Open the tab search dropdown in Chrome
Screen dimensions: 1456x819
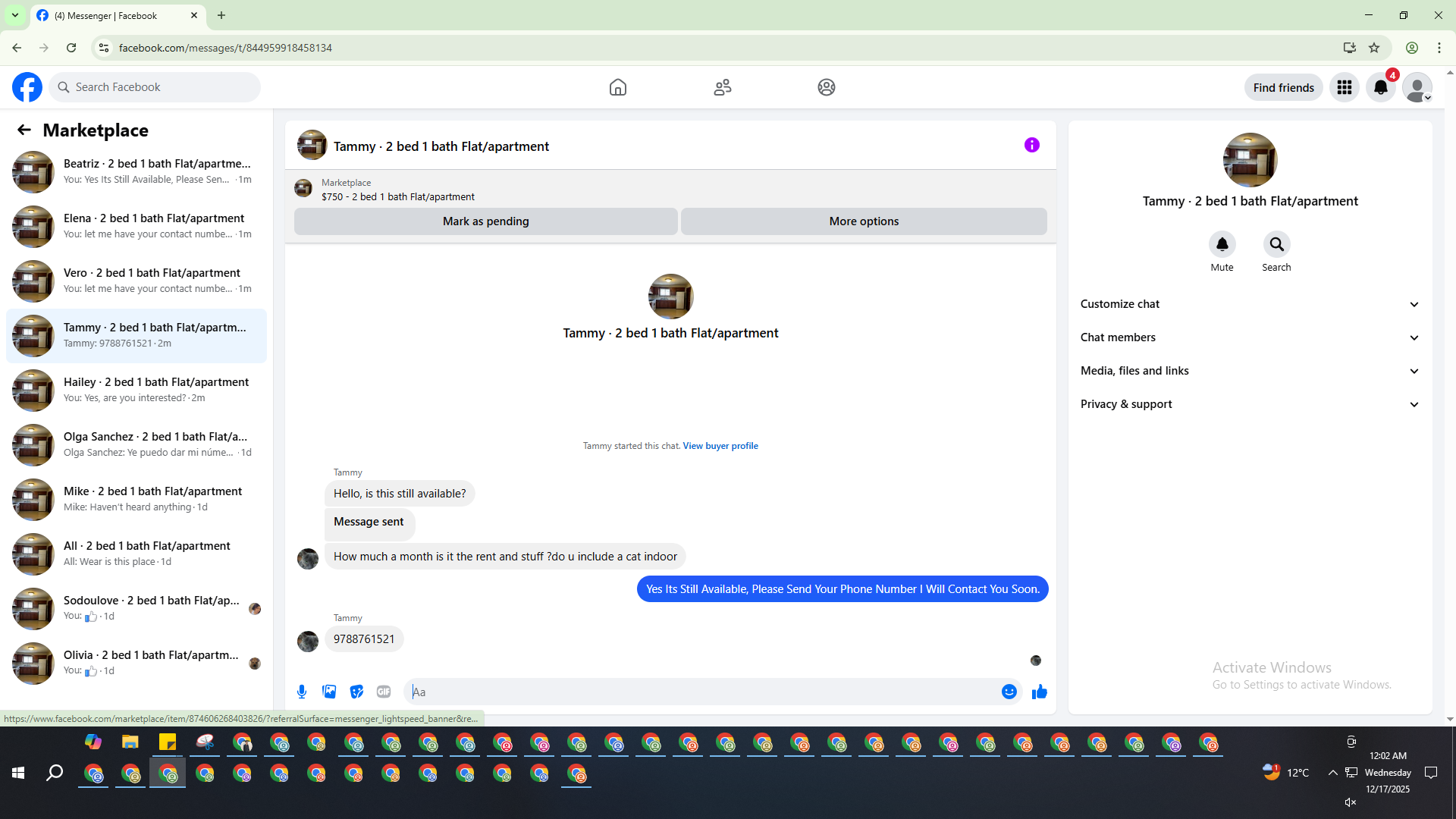(x=15, y=15)
